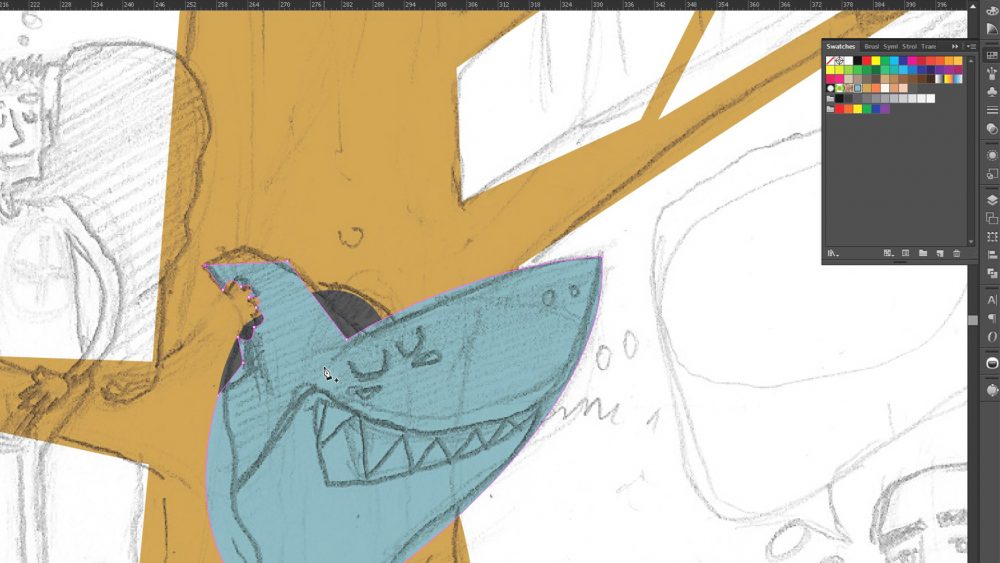The image size is (1000, 563).
Task: Select the None swatch
Action: tap(831, 61)
